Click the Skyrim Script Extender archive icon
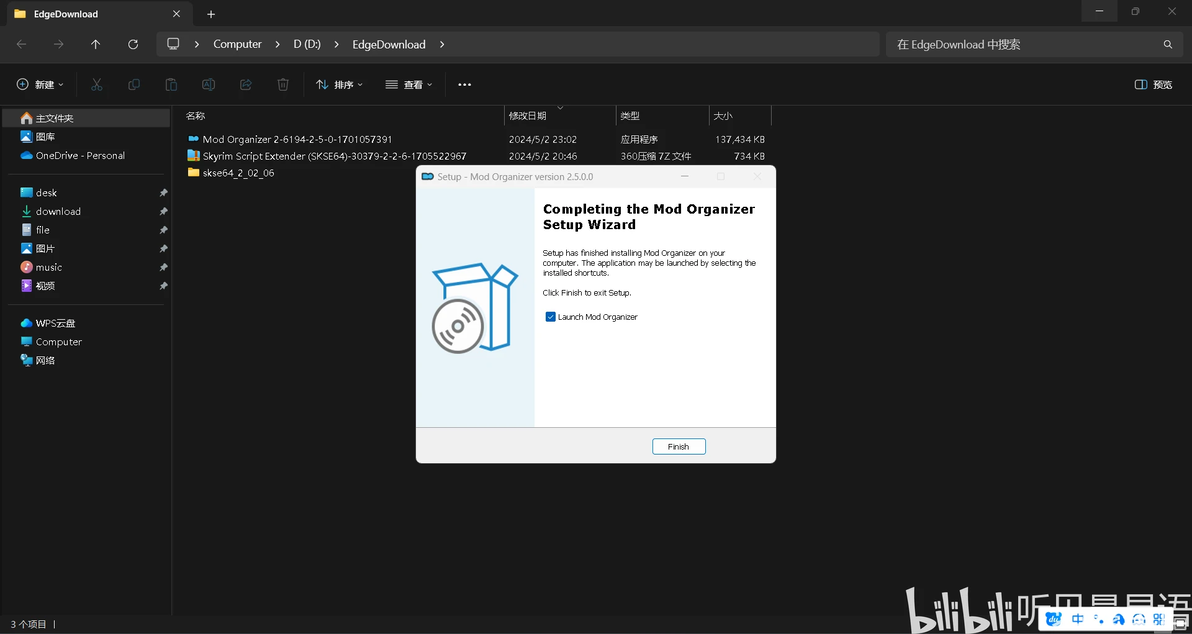1192x634 pixels. 193,156
